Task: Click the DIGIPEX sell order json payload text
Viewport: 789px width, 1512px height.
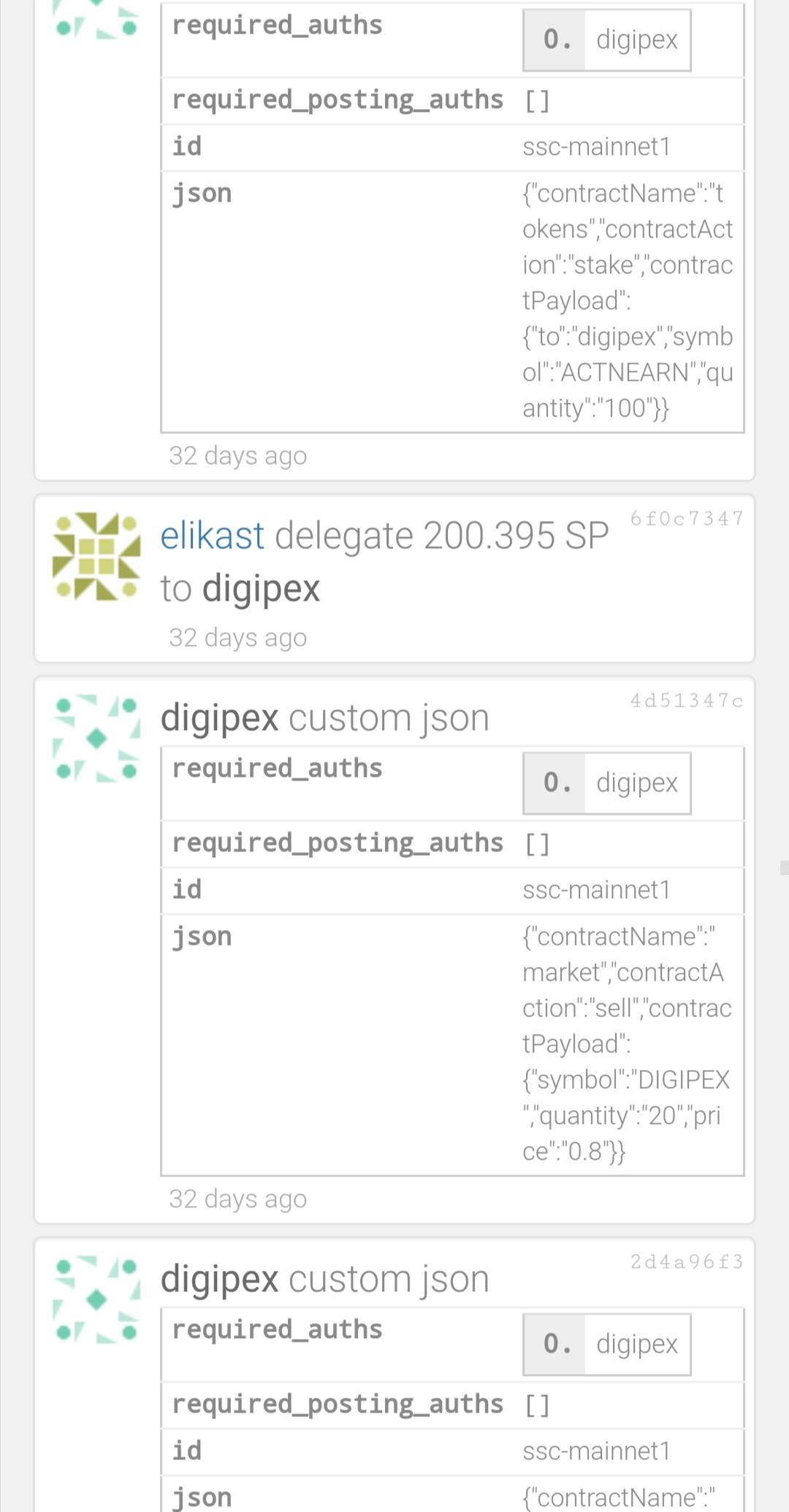Action: (x=625, y=1044)
